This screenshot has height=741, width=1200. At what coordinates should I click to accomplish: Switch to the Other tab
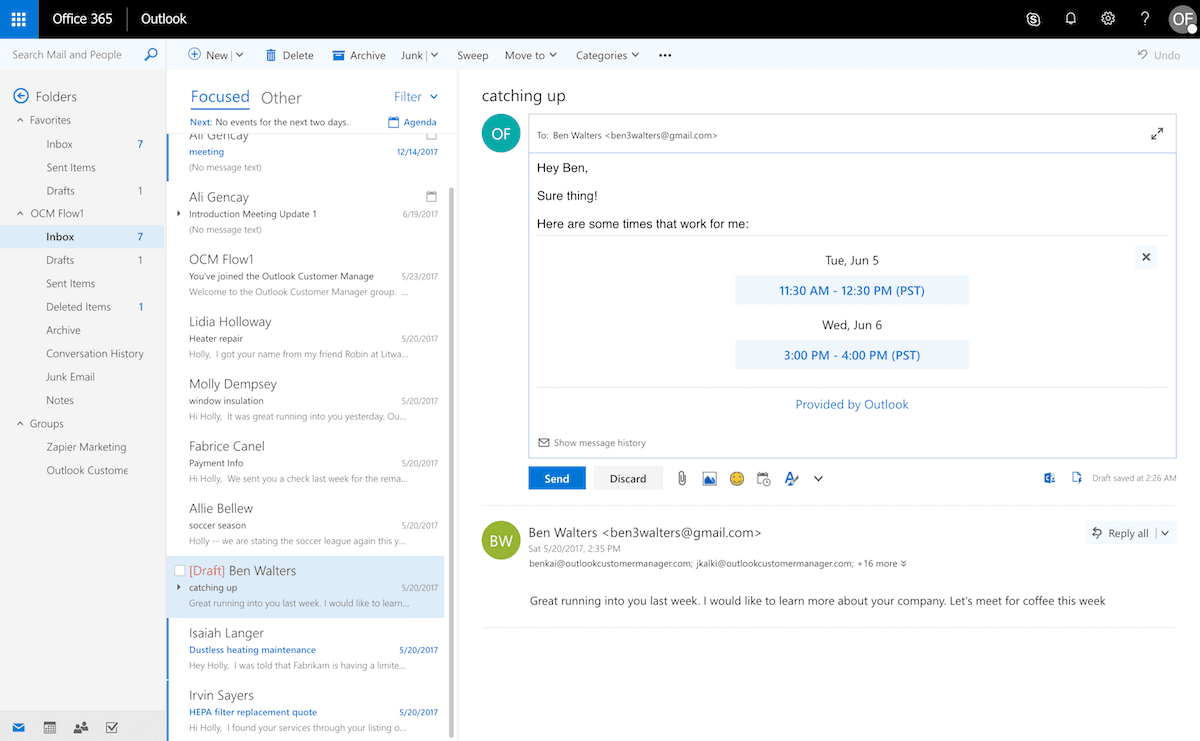click(281, 97)
